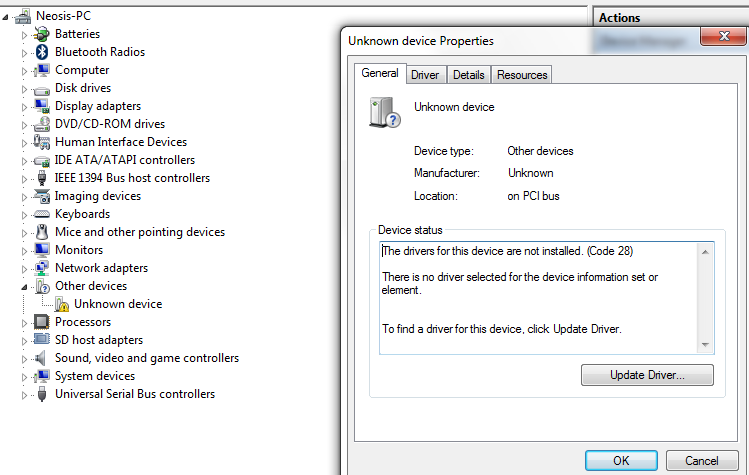Viewport: 749px width, 475px height.
Task: Close the Unknown device Properties dialog
Action: tap(724, 36)
